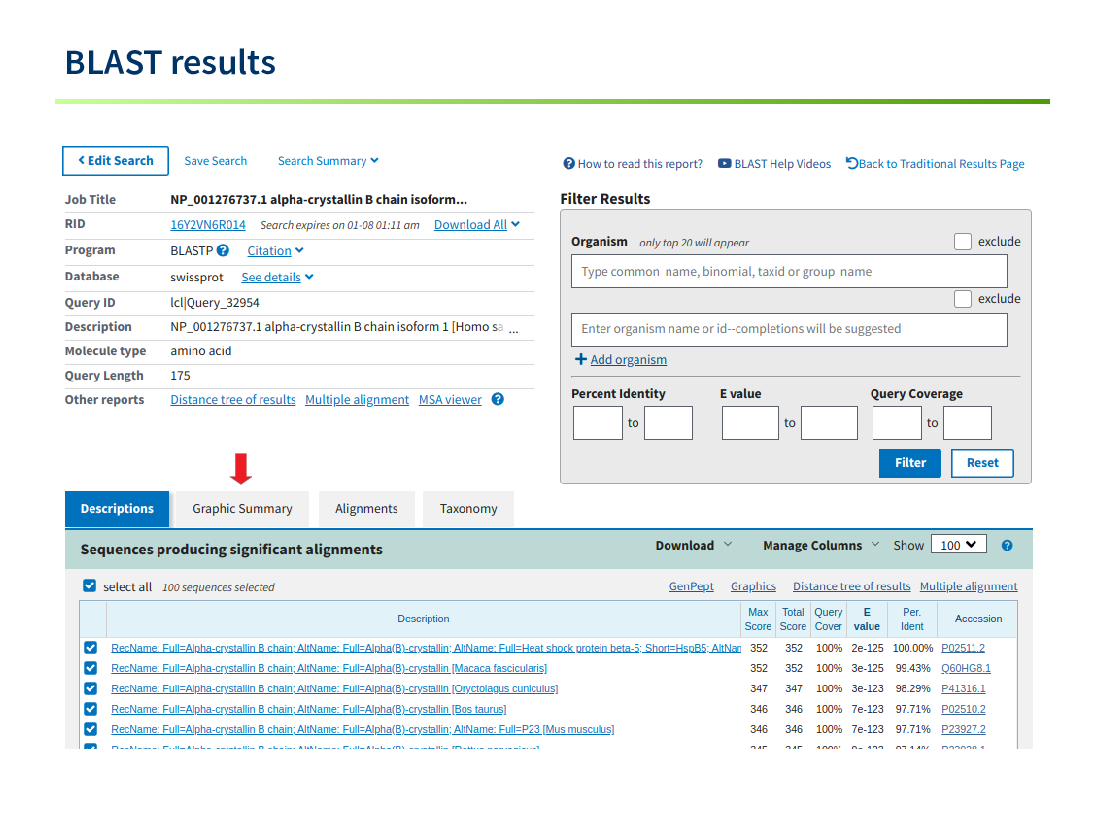Image resolution: width=1102 pixels, height=827 pixels.
Task: Expand the truncated Description ellipsis
Action: (x=514, y=329)
